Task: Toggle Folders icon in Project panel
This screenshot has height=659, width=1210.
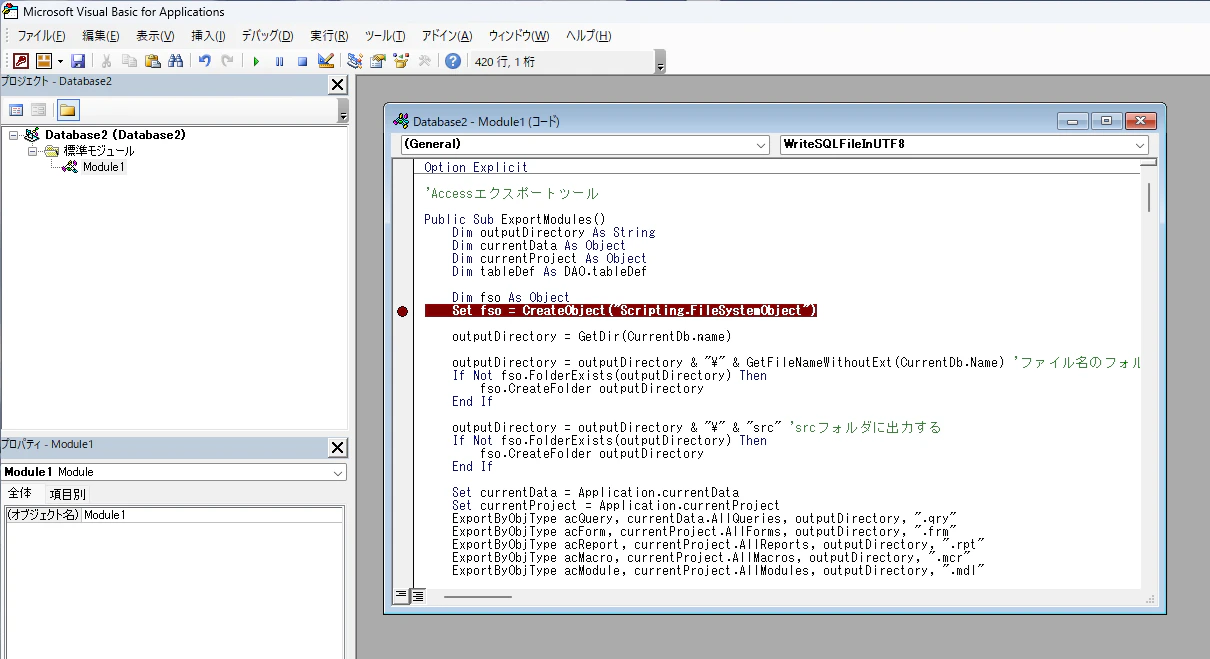Action: point(67,110)
